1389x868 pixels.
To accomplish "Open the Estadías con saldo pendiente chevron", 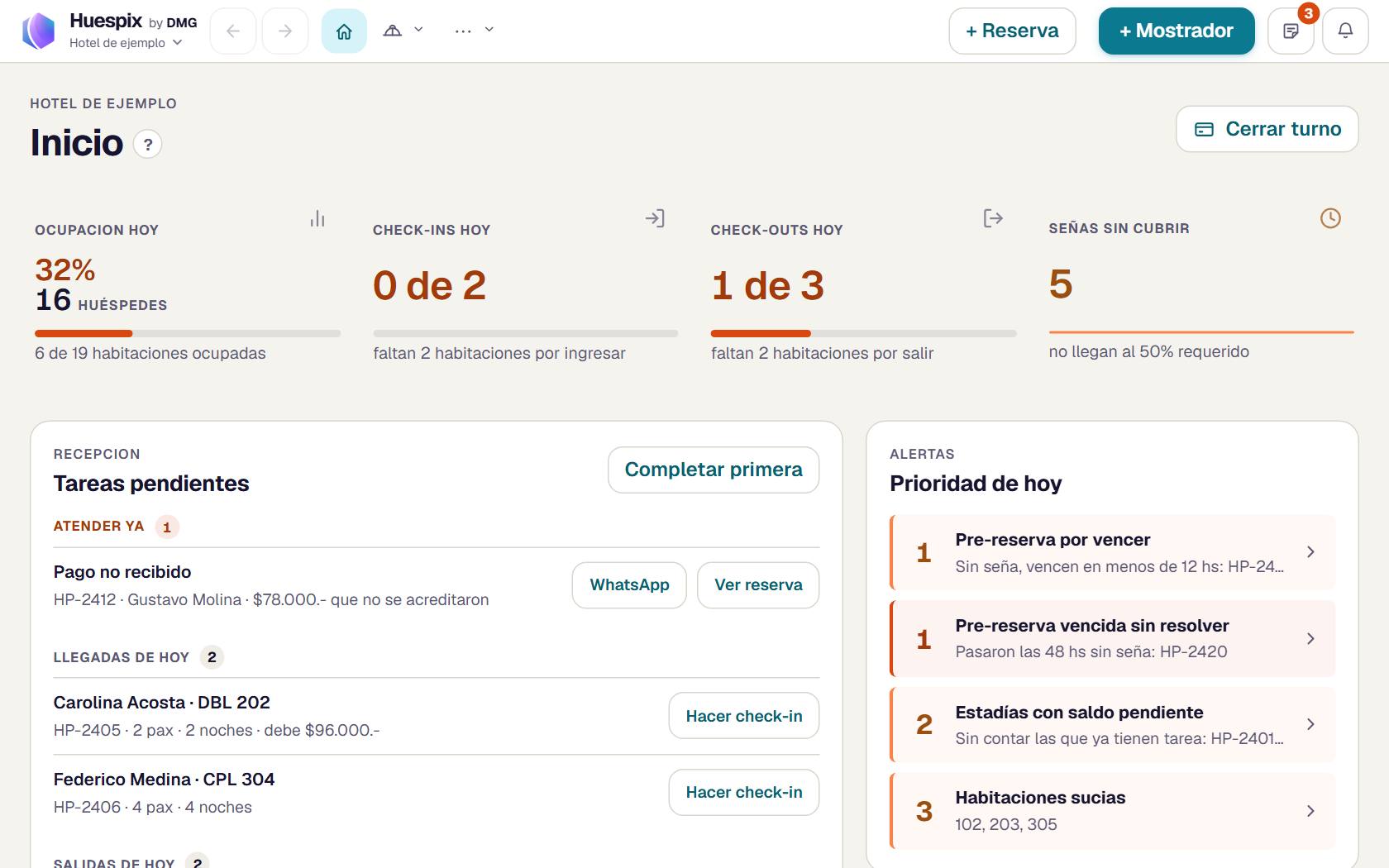I will coord(1310,724).
